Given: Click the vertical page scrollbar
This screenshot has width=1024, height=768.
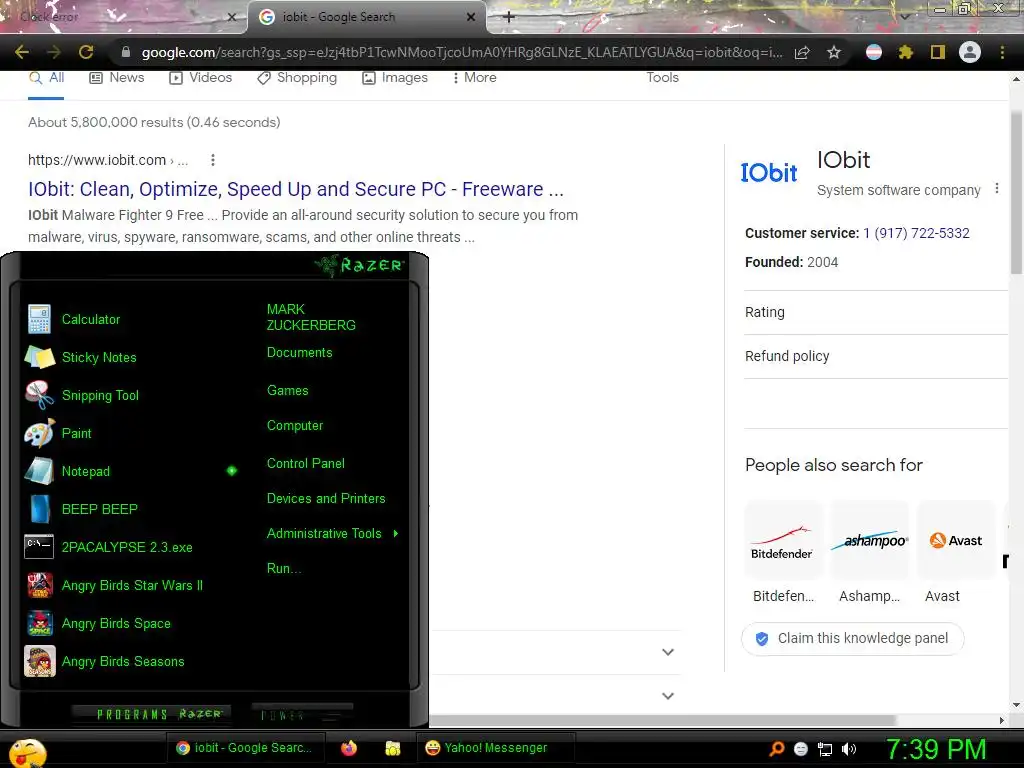Looking at the screenshot, I should (x=1016, y=193).
